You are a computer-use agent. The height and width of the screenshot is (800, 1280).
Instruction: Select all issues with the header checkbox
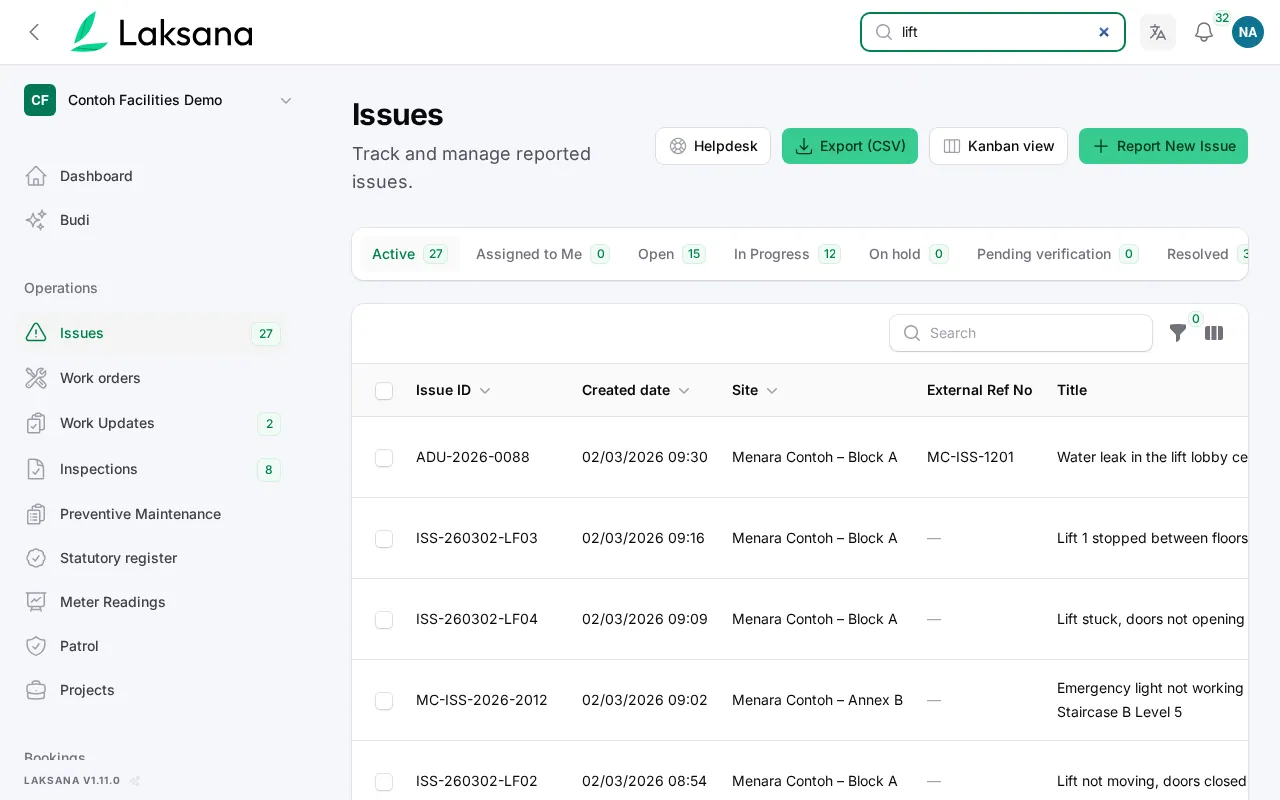[384, 391]
